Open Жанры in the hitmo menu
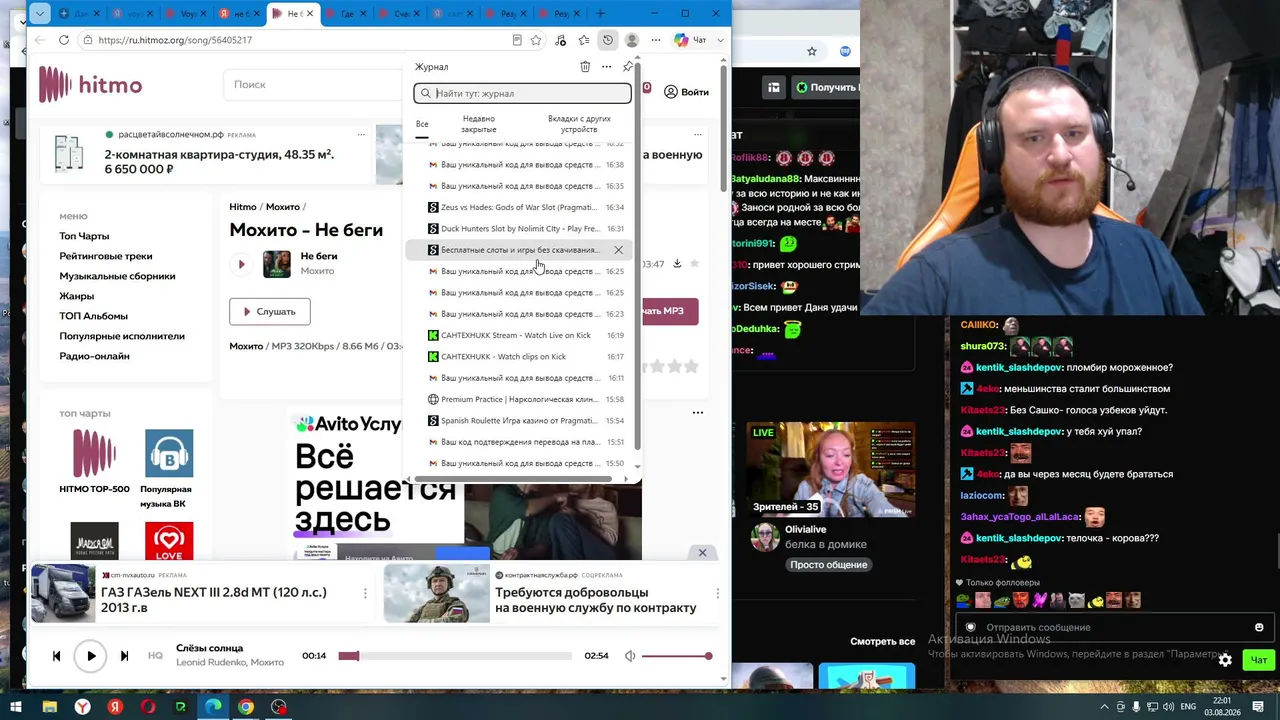1280x720 pixels. coord(76,296)
